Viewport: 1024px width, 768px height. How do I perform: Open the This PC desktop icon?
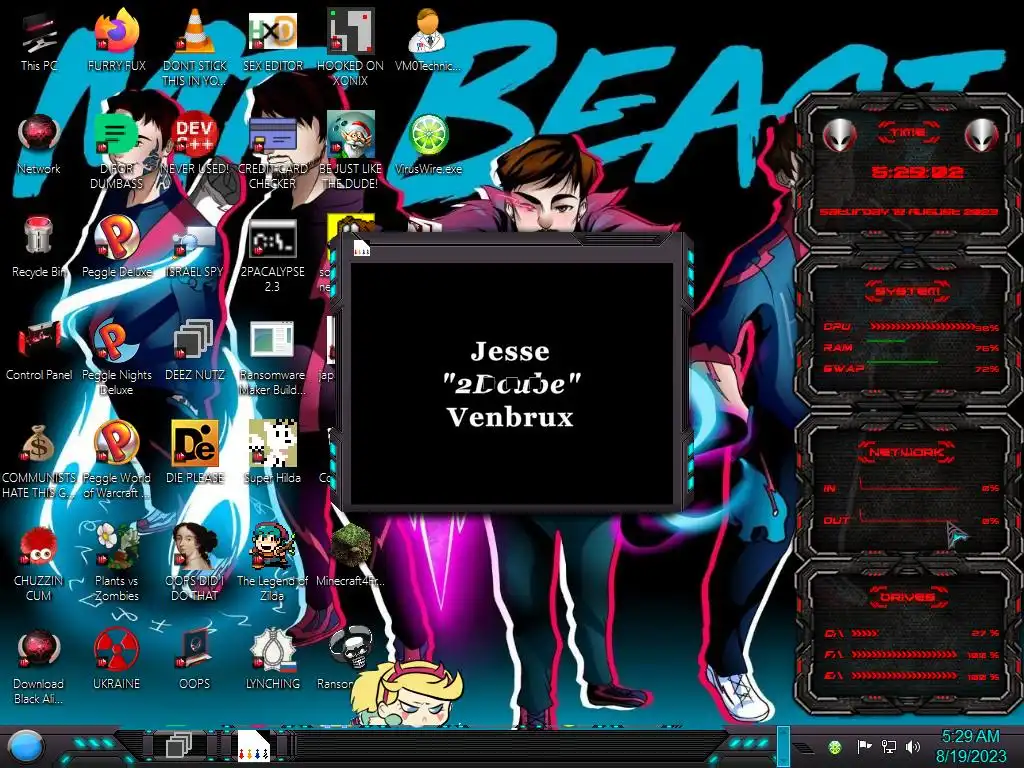click(x=39, y=33)
